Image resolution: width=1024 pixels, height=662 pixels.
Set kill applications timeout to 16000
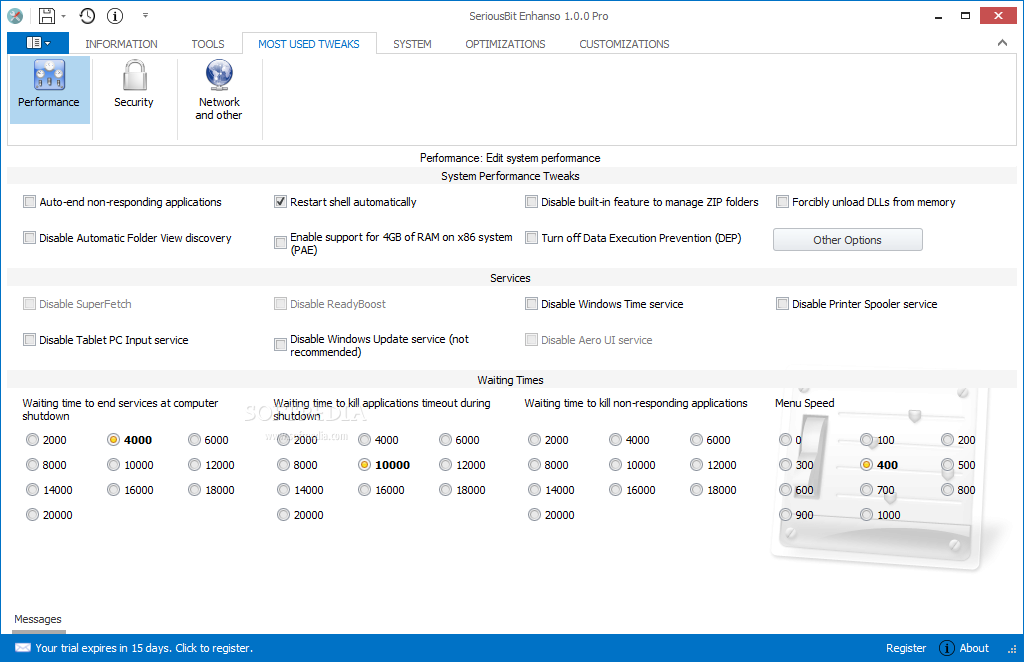(364, 490)
